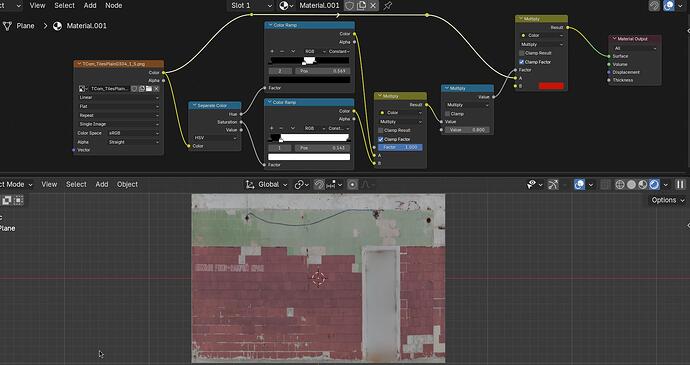Open material browse sphere dropdown in header
The image size is (690, 365).
pos(286,6)
